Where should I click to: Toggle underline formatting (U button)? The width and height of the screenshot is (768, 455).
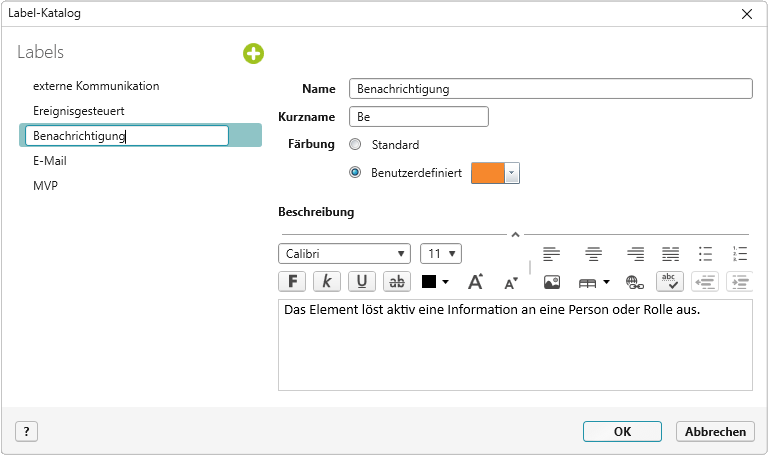pyautogui.click(x=362, y=282)
